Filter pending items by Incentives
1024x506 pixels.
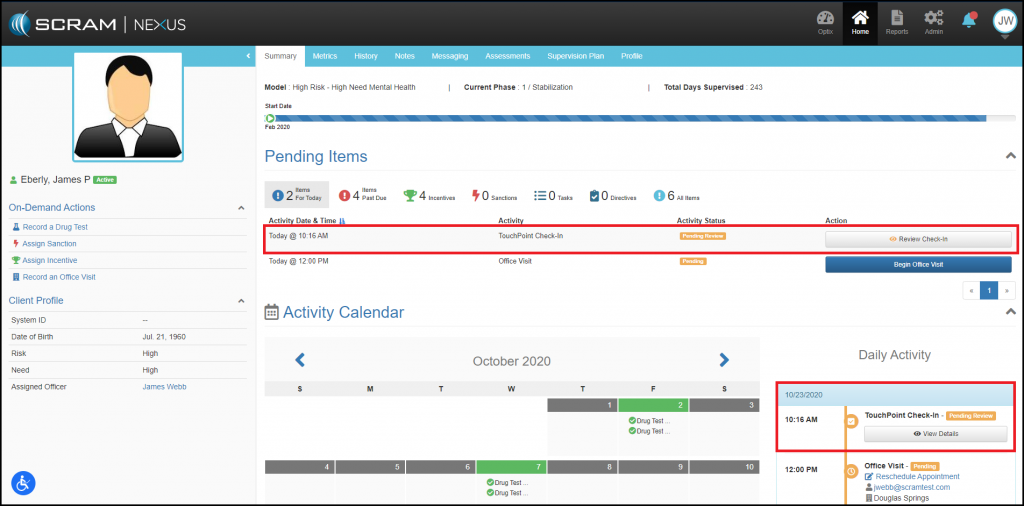tap(429, 196)
